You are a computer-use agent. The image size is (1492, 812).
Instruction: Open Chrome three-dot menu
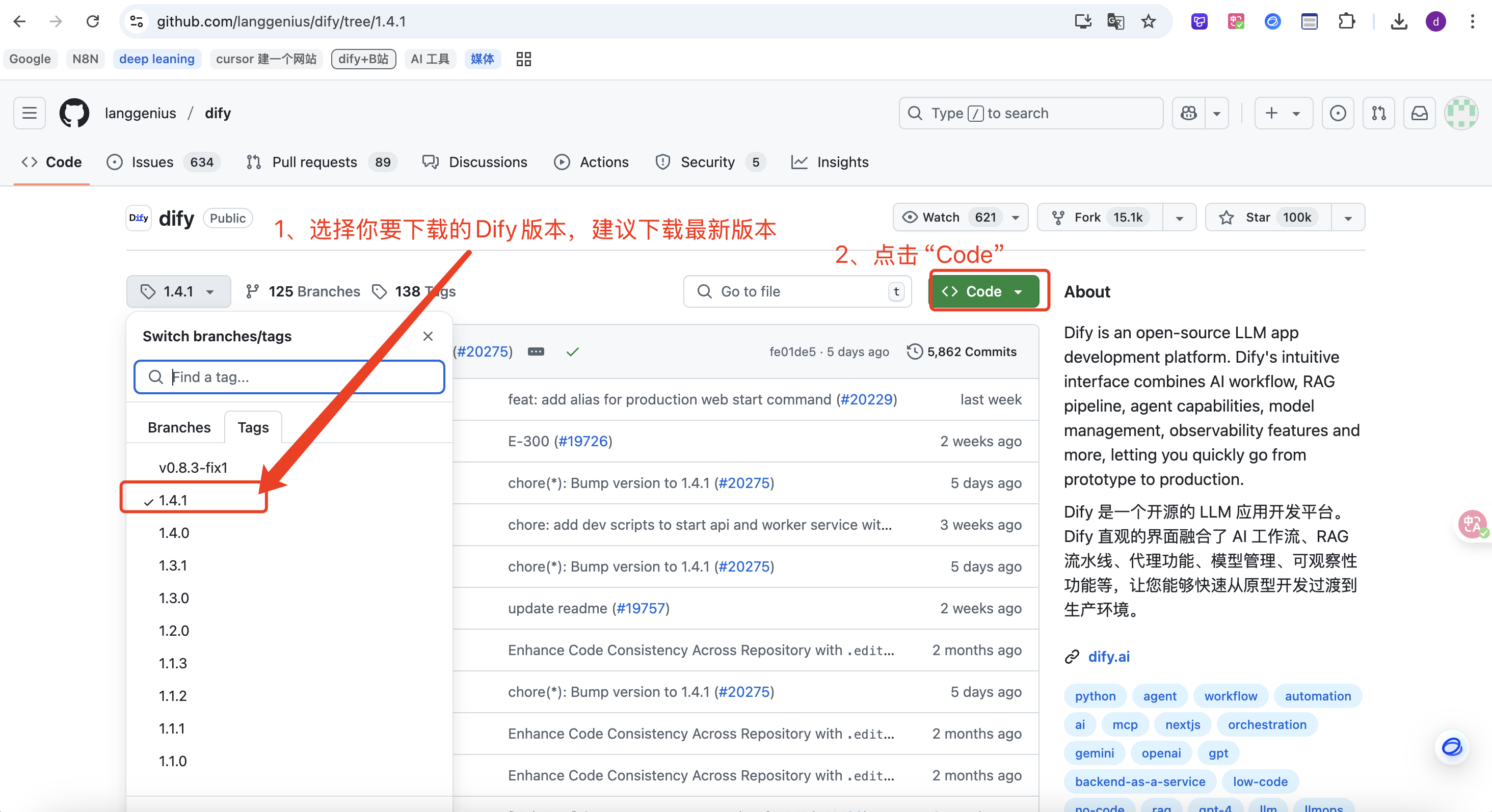click(x=1472, y=21)
